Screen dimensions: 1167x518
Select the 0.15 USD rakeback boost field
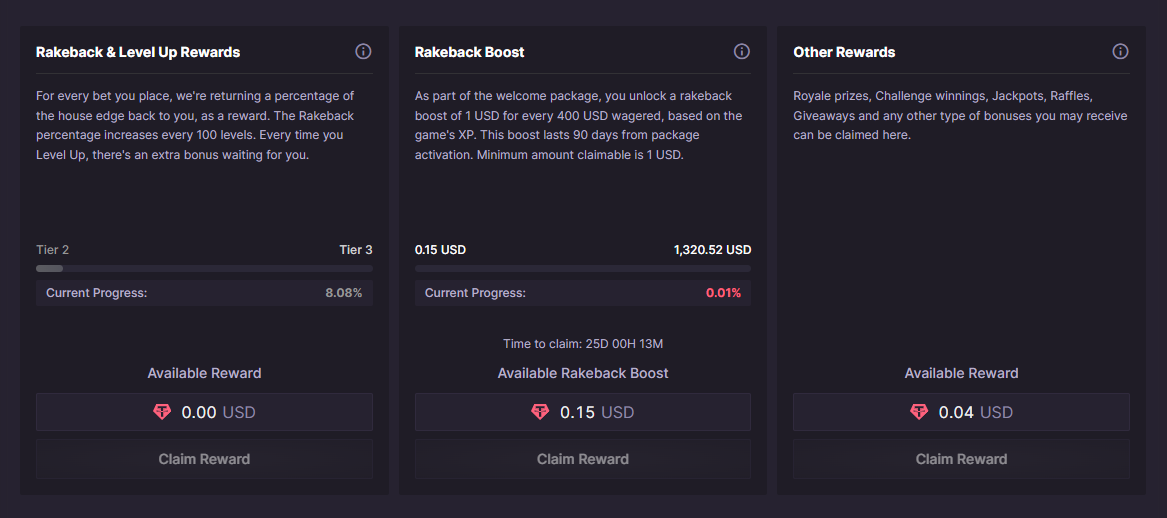pyautogui.click(x=583, y=412)
